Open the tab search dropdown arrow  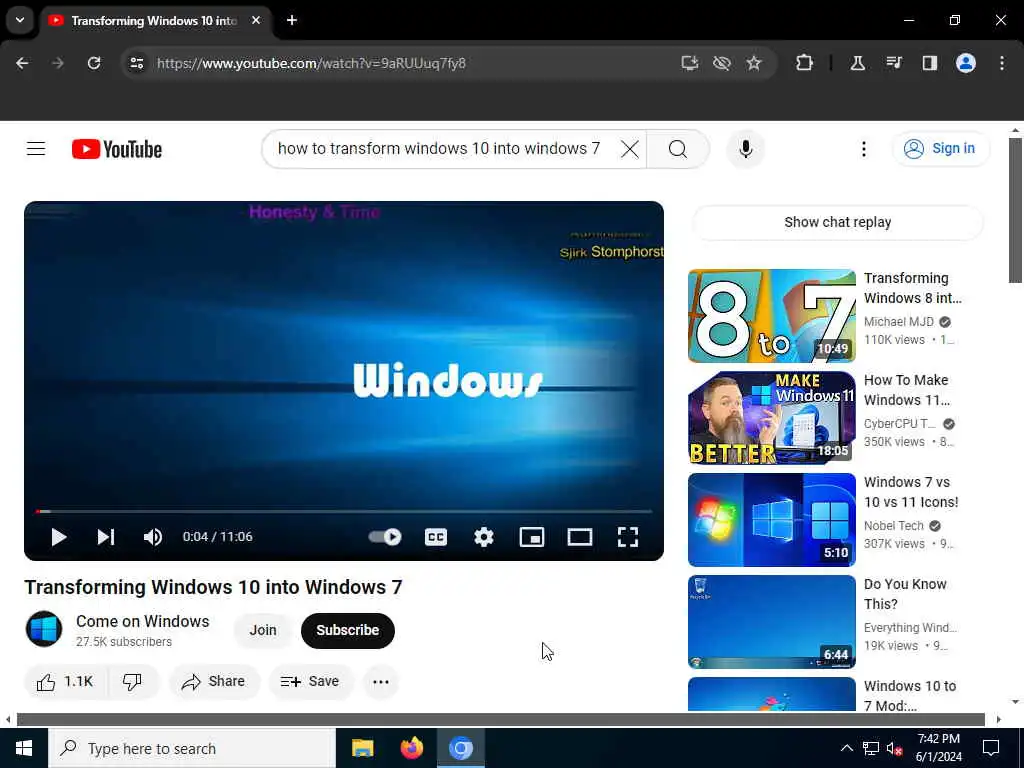(x=20, y=20)
